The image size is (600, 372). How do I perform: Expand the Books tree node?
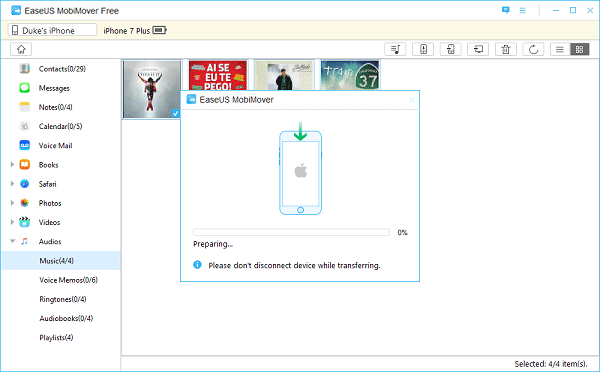click(12, 165)
